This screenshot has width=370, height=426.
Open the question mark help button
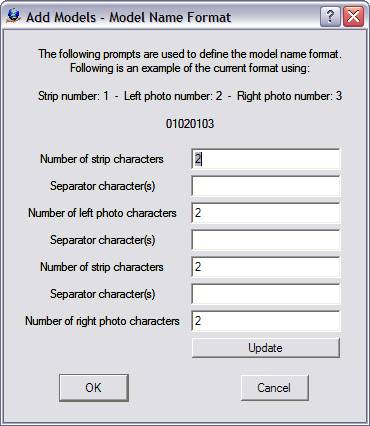330,17
